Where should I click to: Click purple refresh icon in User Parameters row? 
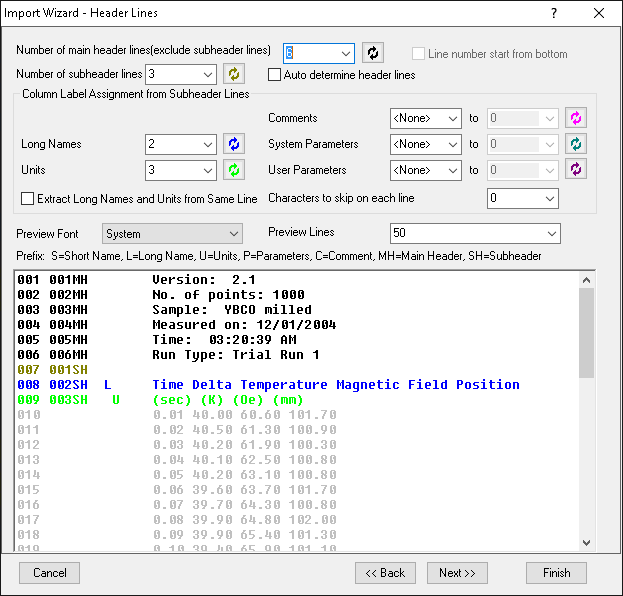(x=576, y=170)
